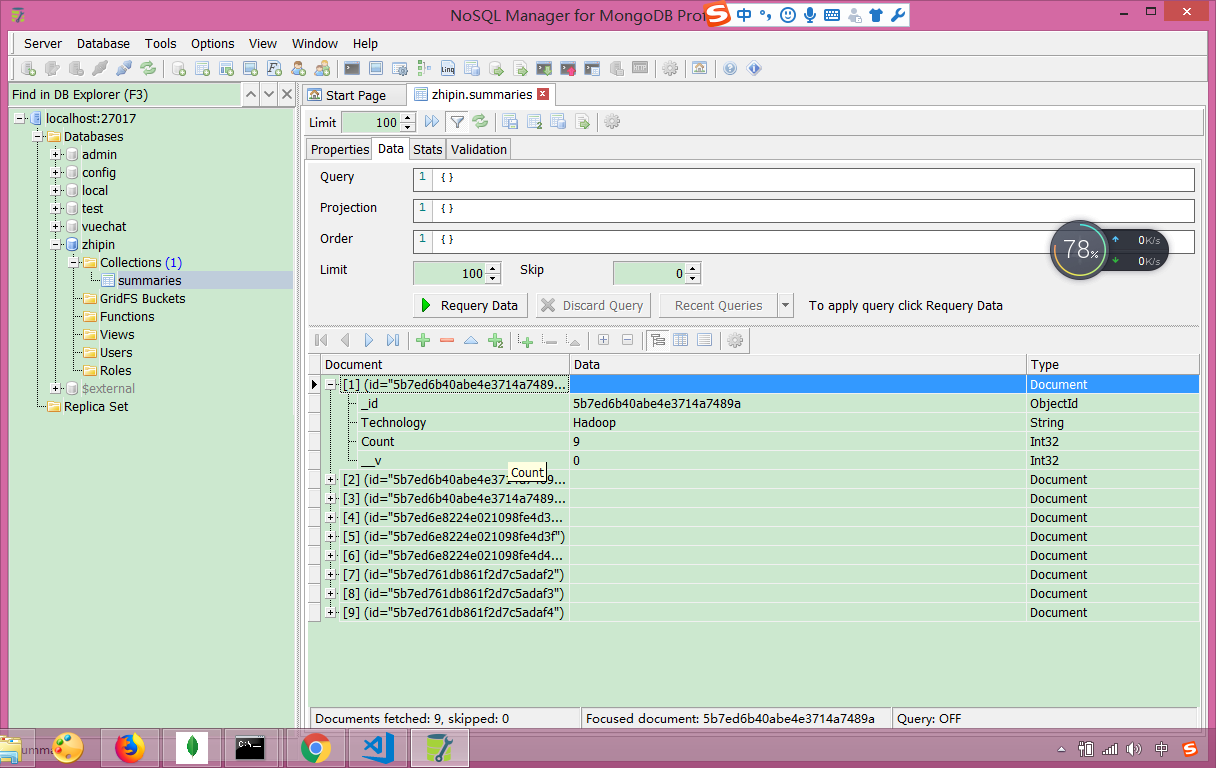This screenshot has width=1216, height=768.
Task: Click into the Order input field
Action: 804,242
